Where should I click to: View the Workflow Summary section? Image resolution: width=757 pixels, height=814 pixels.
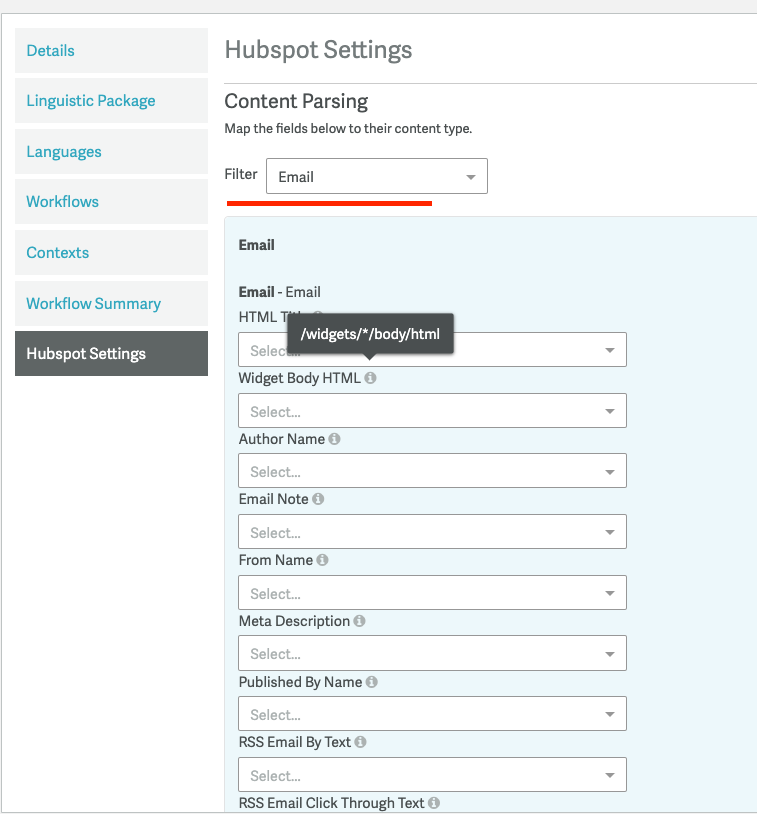(111, 303)
